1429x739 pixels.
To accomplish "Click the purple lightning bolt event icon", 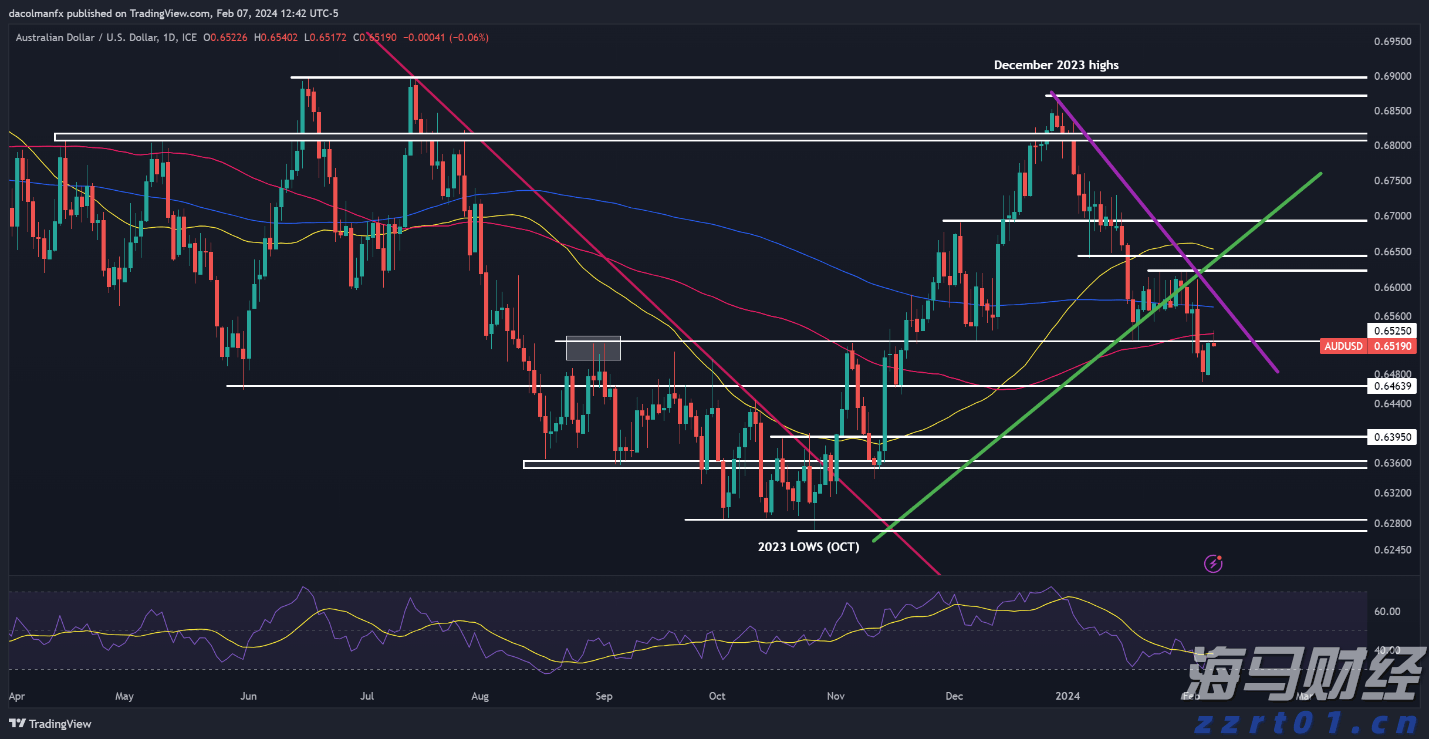I will (1213, 564).
